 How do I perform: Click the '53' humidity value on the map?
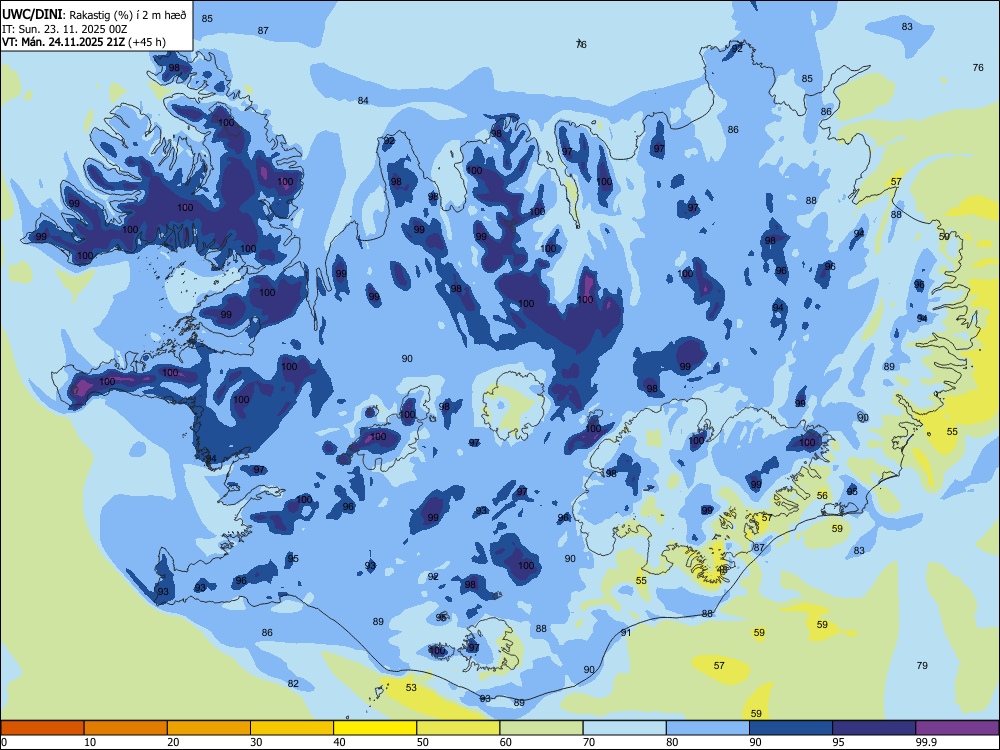(x=411, y=688)
